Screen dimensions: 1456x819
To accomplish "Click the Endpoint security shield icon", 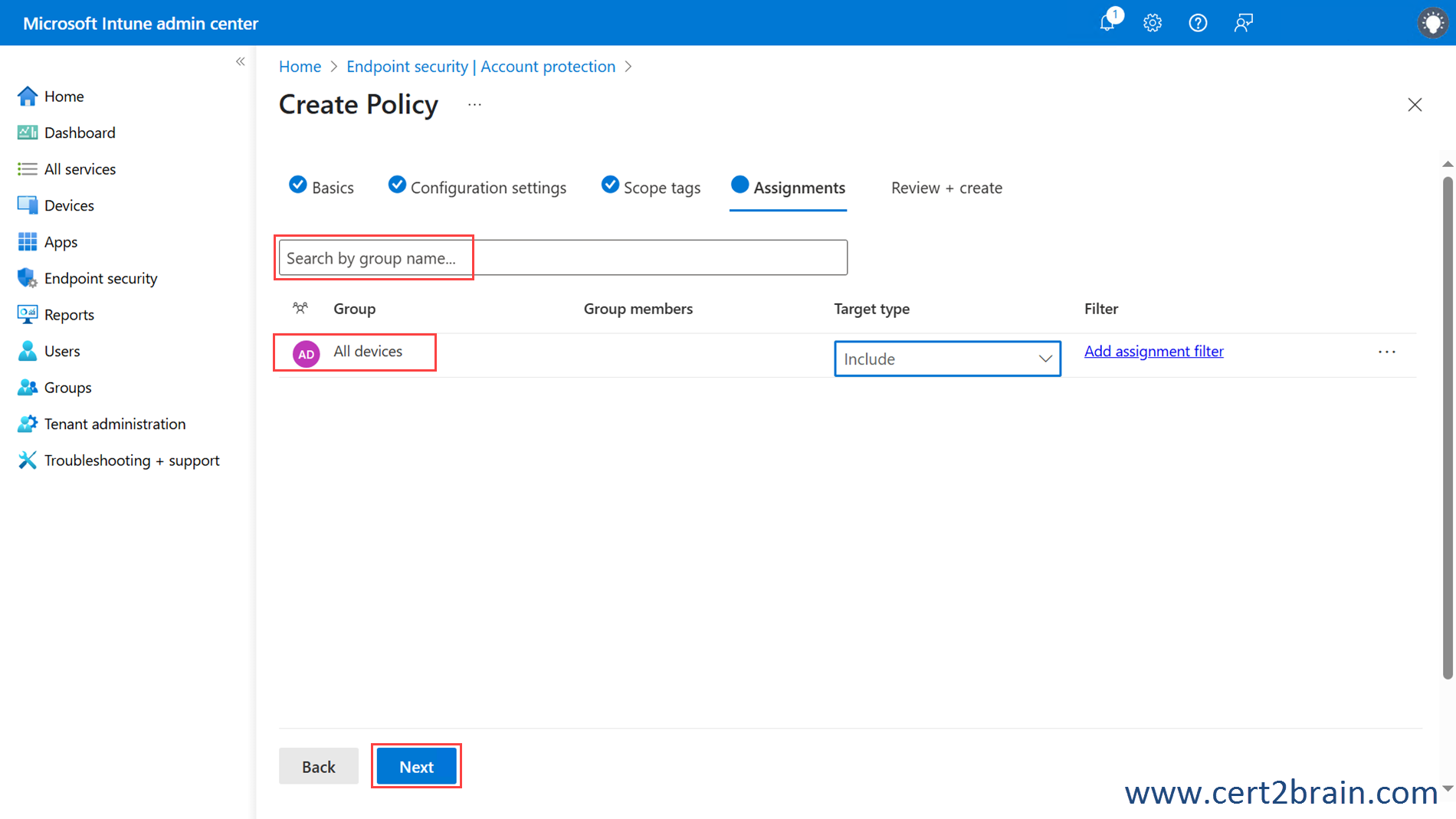I will [x=28, y=278].
